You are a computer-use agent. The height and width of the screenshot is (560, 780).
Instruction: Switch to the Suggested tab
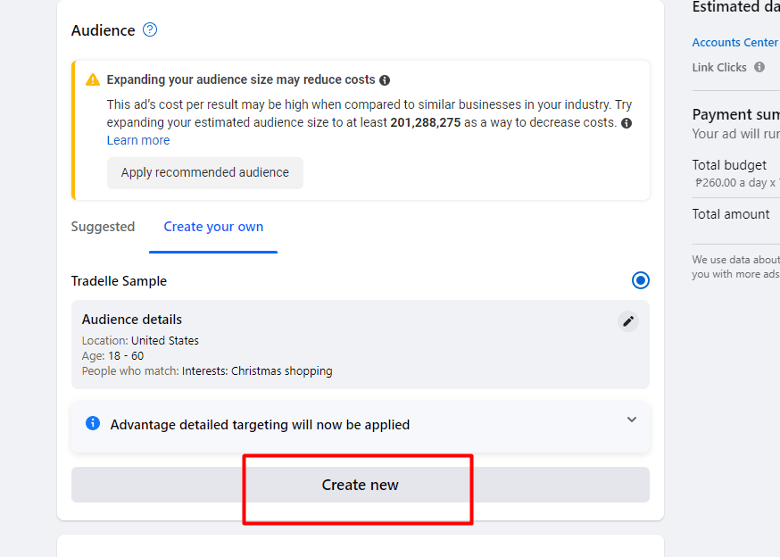click(103, 227)
